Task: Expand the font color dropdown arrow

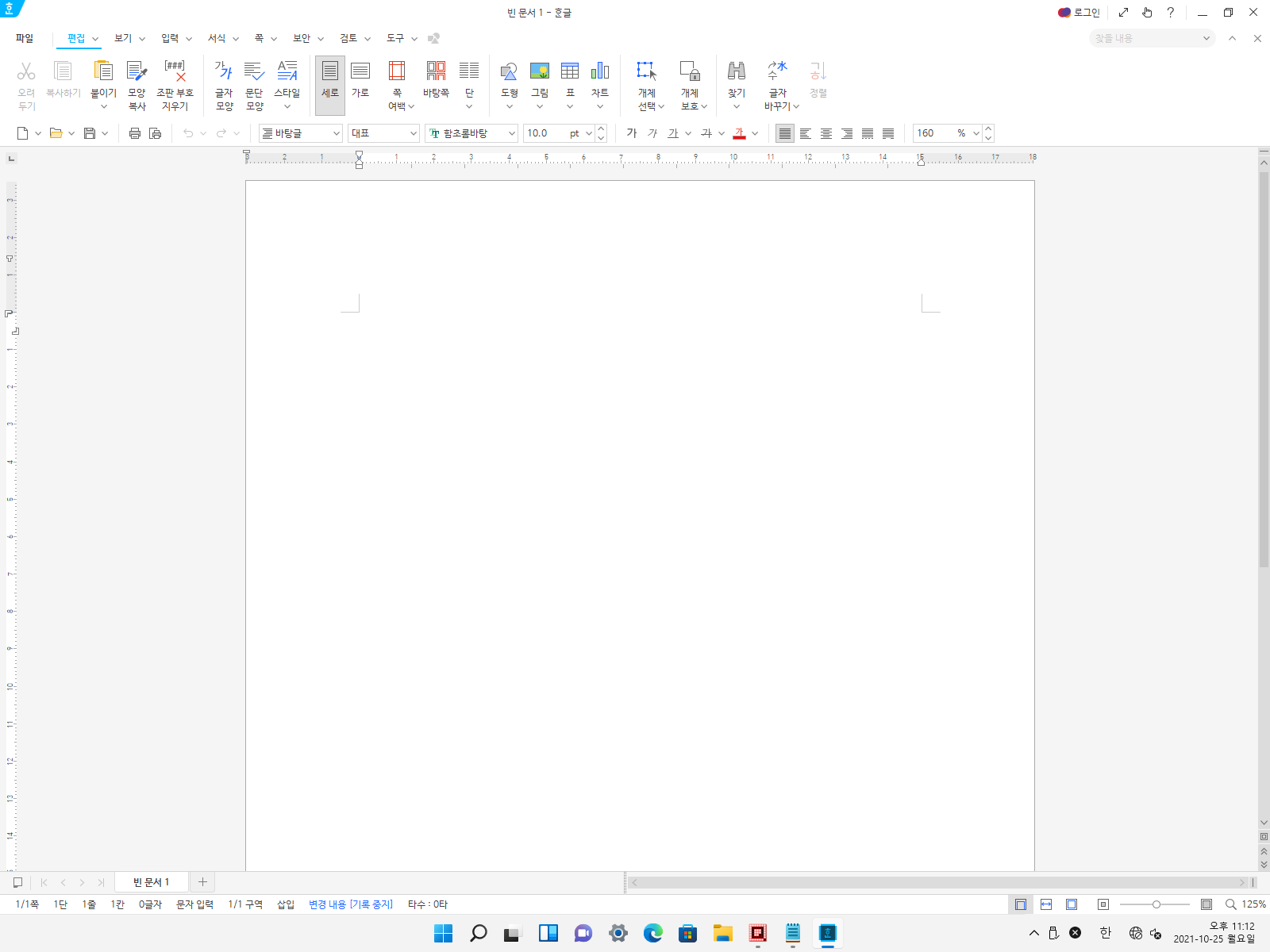Action: [x=755, y=133]
